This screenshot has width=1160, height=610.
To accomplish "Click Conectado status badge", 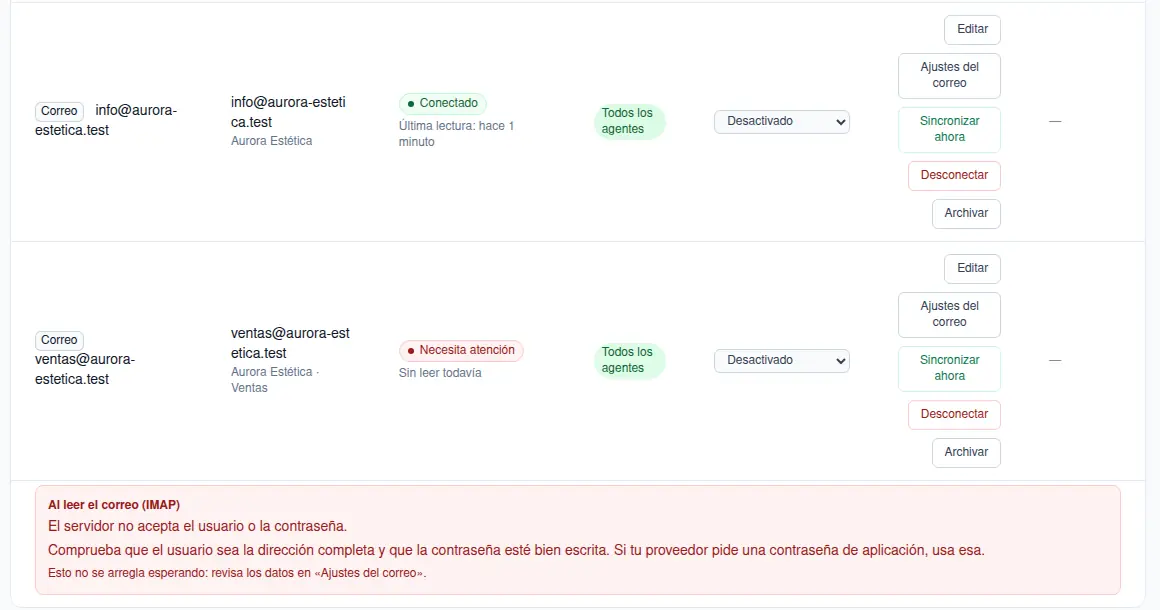I will click(x=442, y=104).
